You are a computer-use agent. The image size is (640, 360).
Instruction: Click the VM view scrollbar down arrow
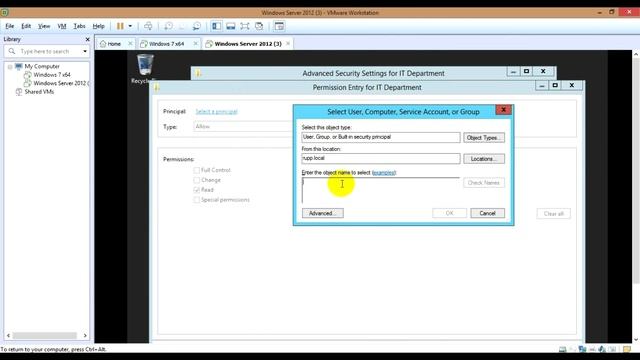pos(636,340)
